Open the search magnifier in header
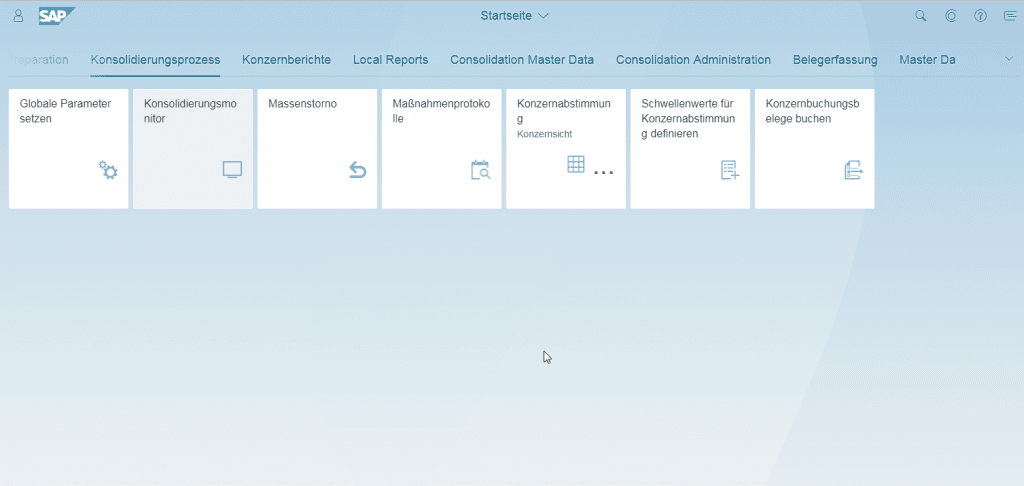 pyautogui.click(x=921, y=16)
